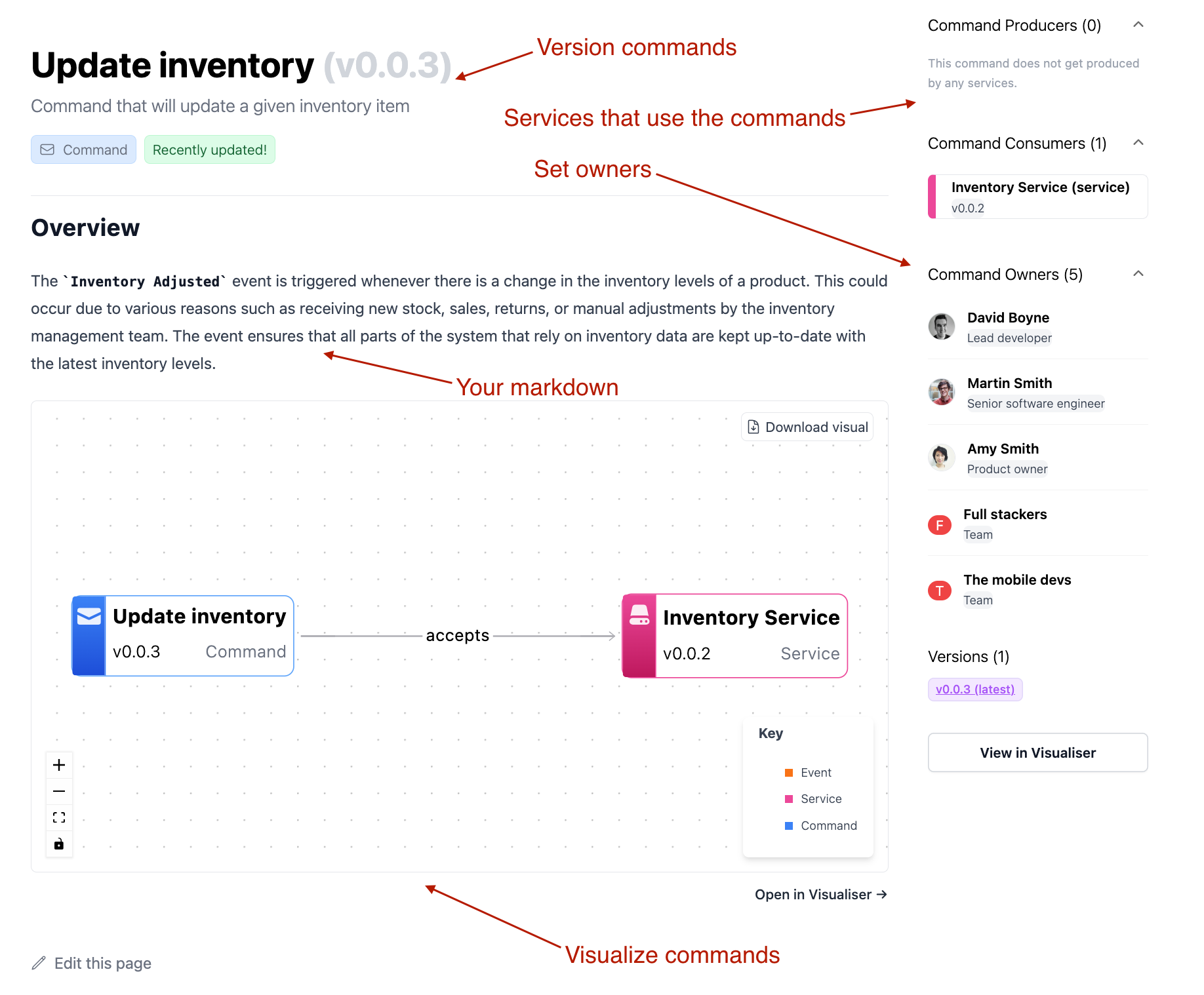Select the Inventory Service consumer card
This screenshot has height=995, width=1204.
coord(1038,197)
